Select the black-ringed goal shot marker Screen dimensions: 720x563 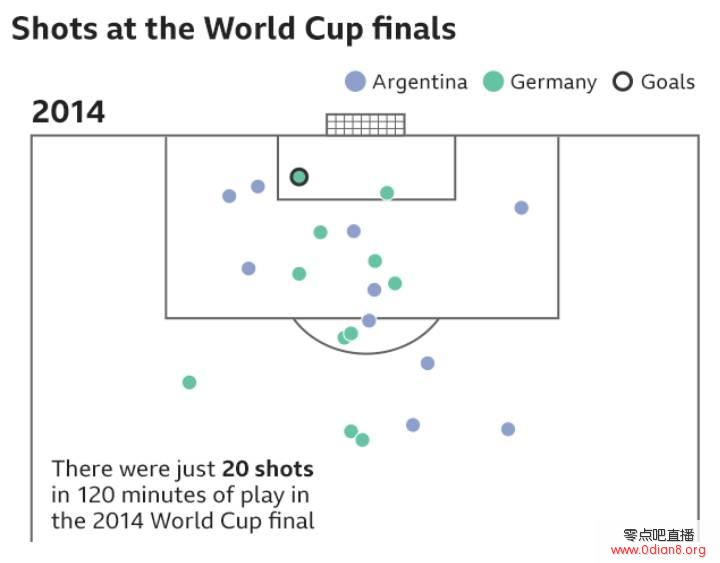(299, 177)
